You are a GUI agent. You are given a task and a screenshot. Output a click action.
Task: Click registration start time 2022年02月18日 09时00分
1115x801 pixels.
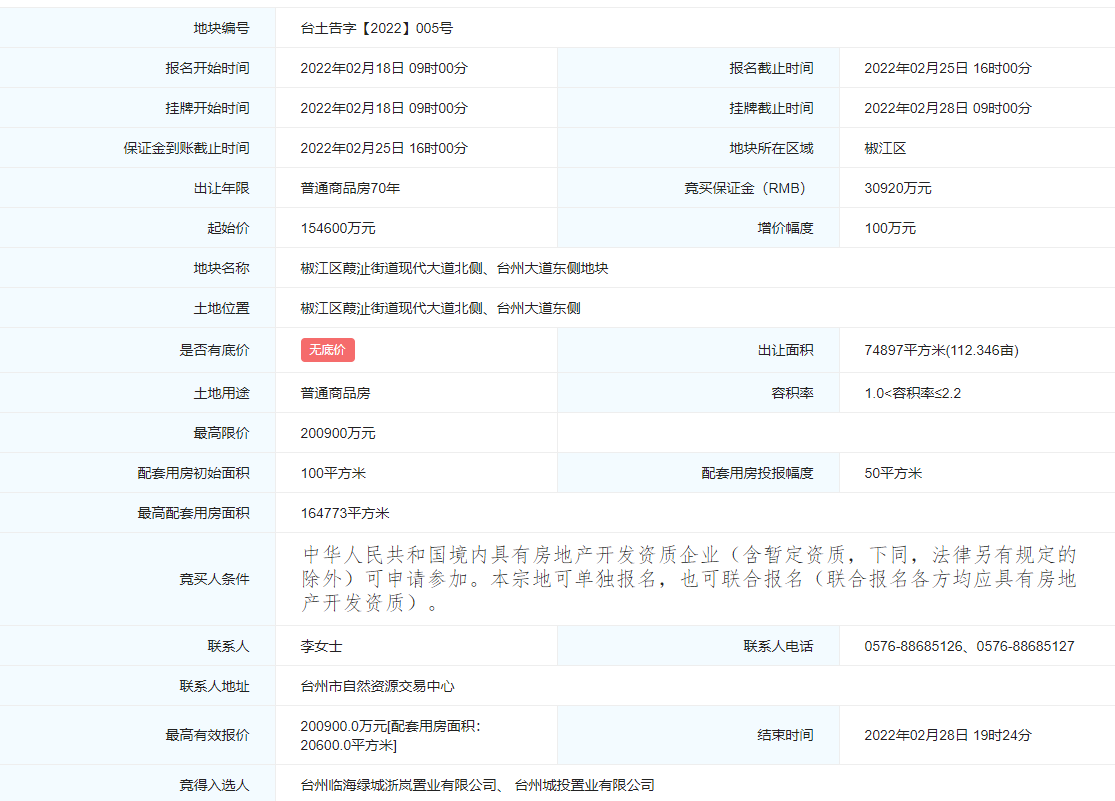coord(384,68)
